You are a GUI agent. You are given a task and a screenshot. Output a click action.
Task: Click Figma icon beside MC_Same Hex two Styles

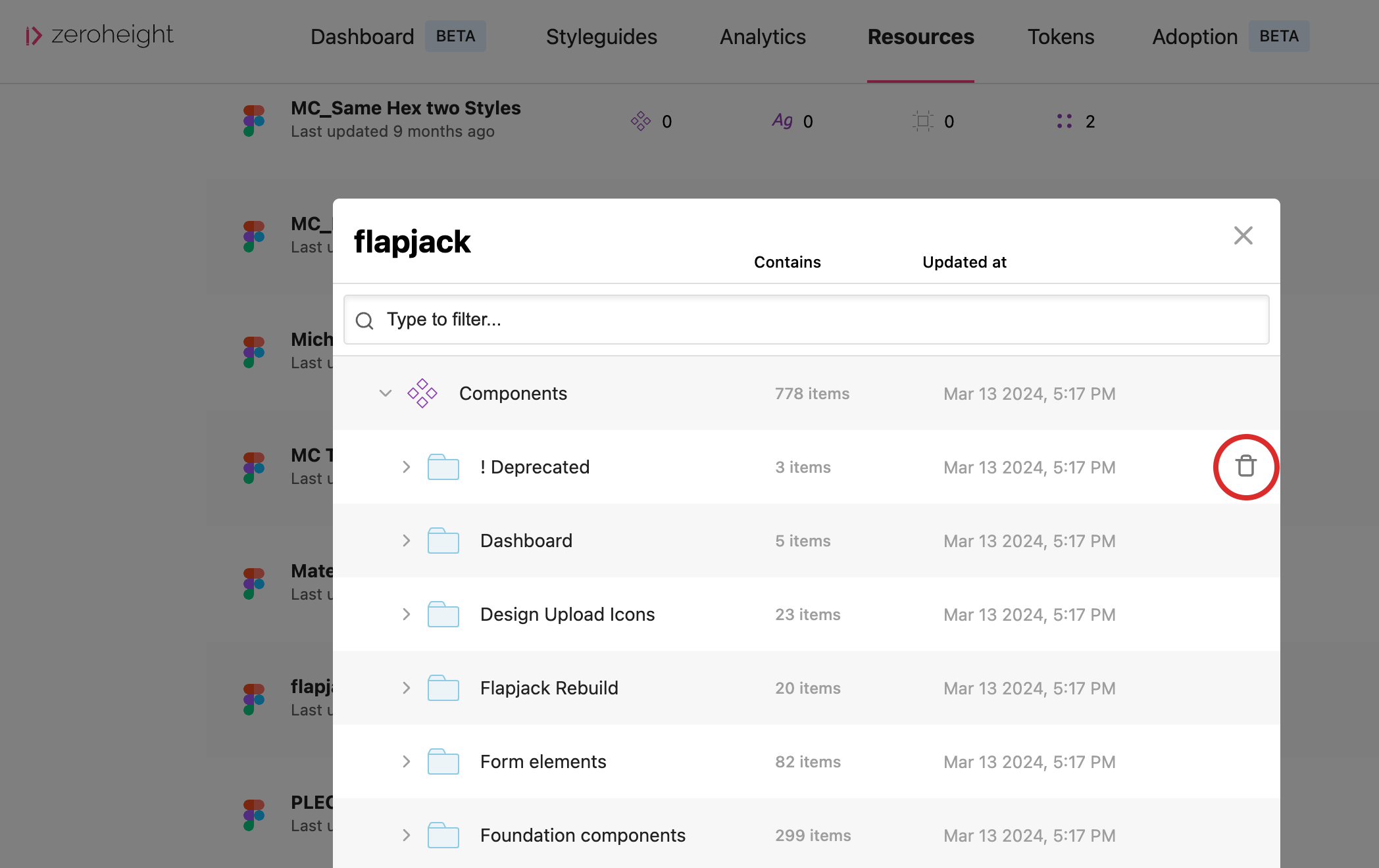pyautogui.click(x=254, y=120)
